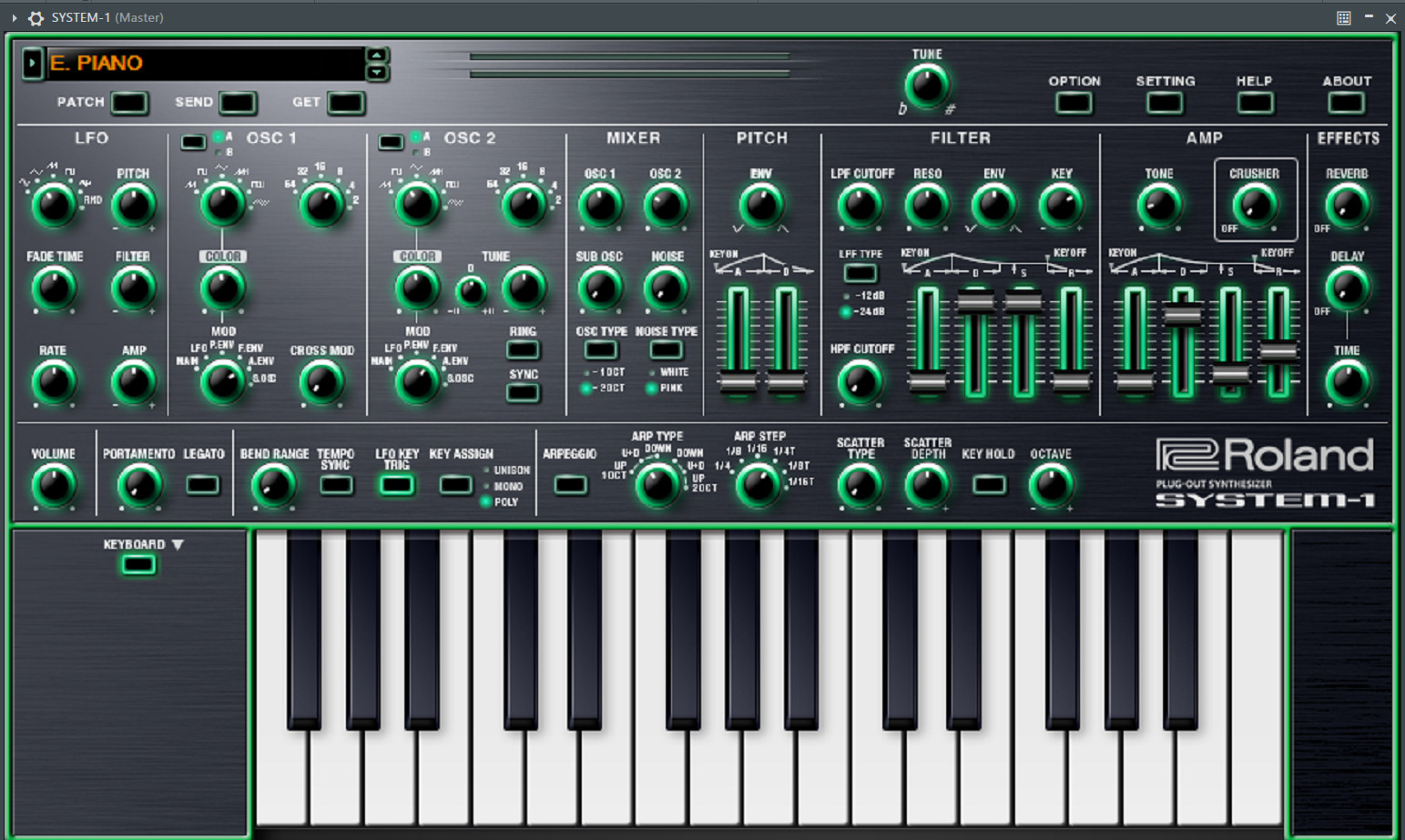Click the SUB OSC level knob
Viewport: 1405px width, 840px height.
pyautogui.click(x=600, y=289)
